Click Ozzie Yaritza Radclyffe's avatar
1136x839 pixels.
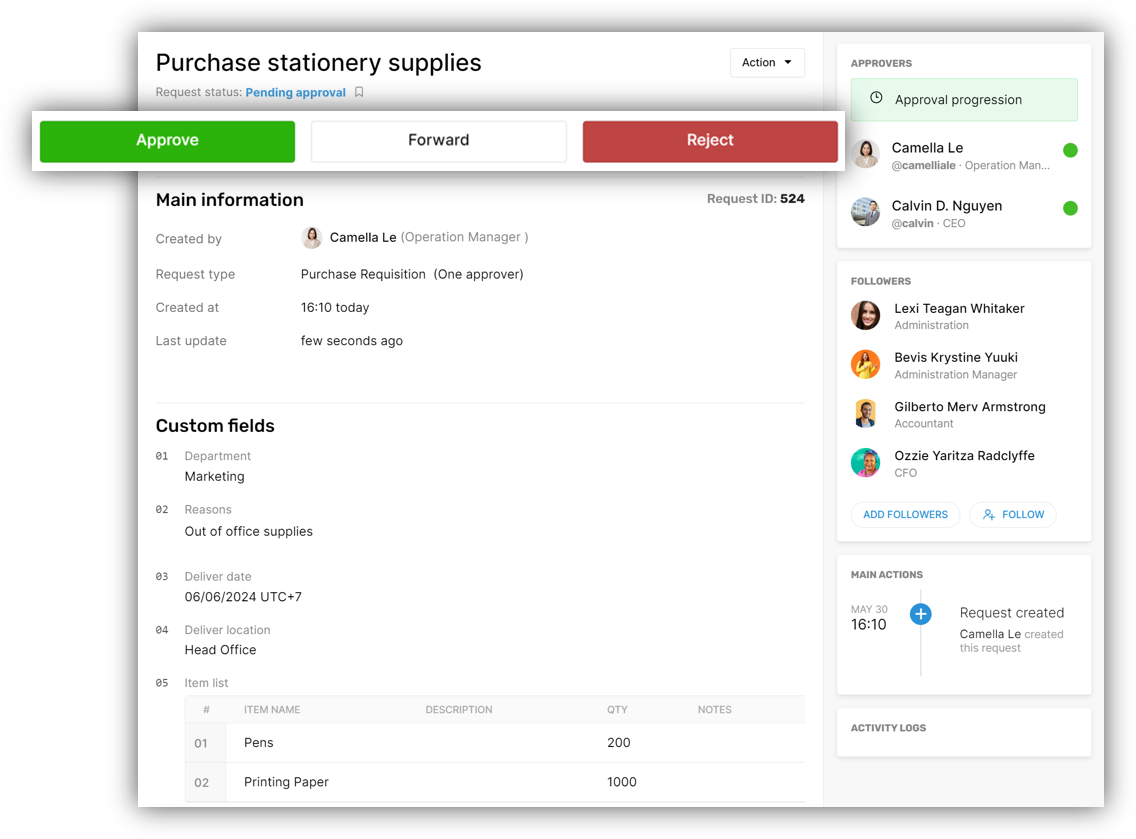pos(866,462)
